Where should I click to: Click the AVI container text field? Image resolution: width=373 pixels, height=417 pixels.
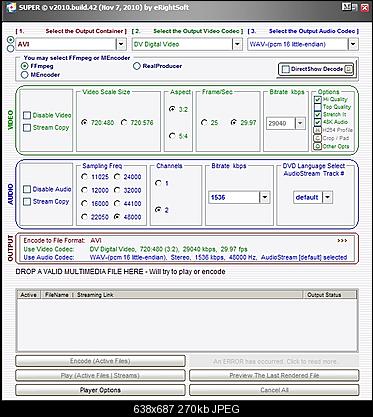click(66, 44)
